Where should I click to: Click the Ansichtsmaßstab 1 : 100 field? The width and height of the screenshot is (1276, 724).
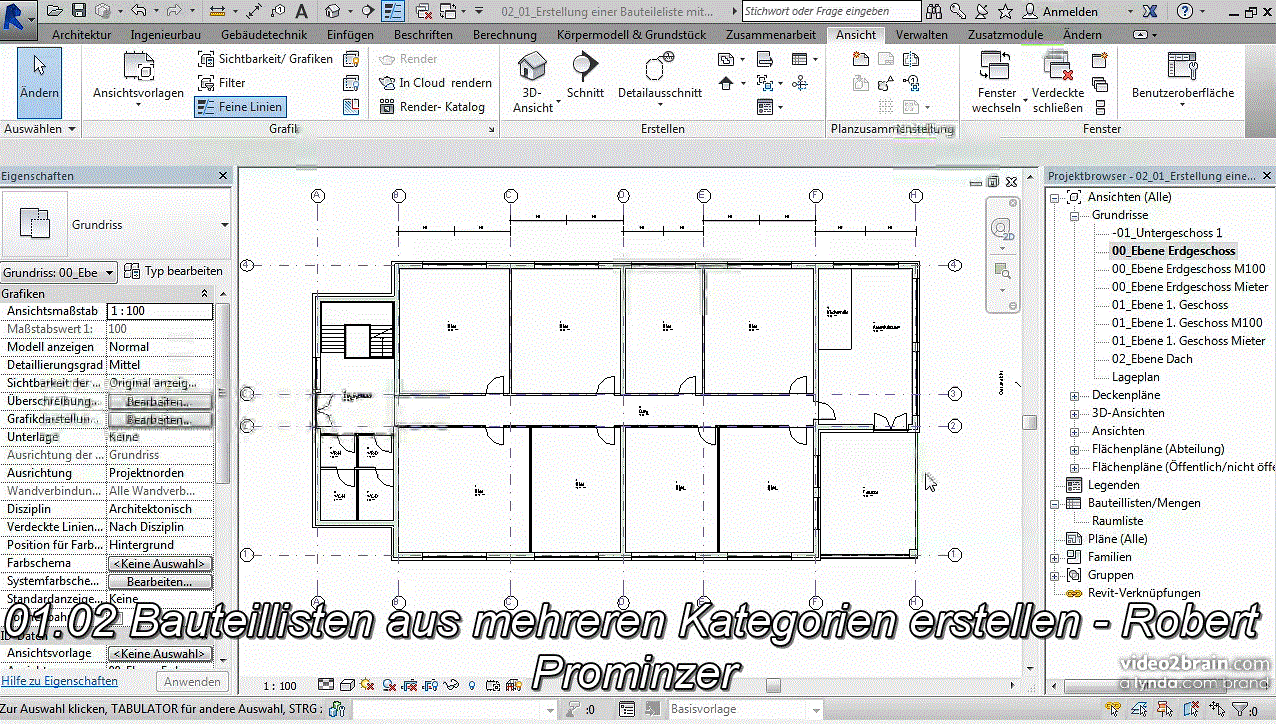pos(160,311)
